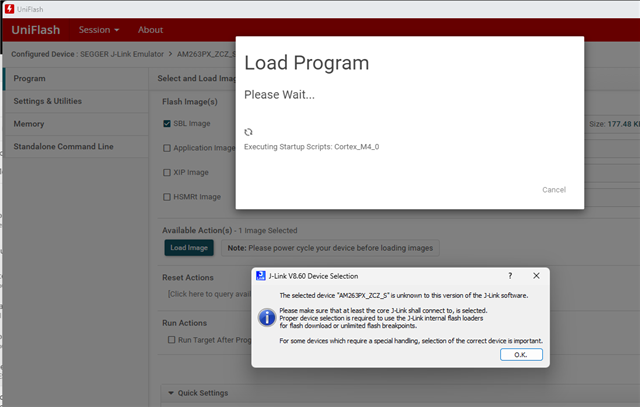Click the UniFlash lightning app icon
The width and height of the screenshot is (640, 407).
point(9,9)
